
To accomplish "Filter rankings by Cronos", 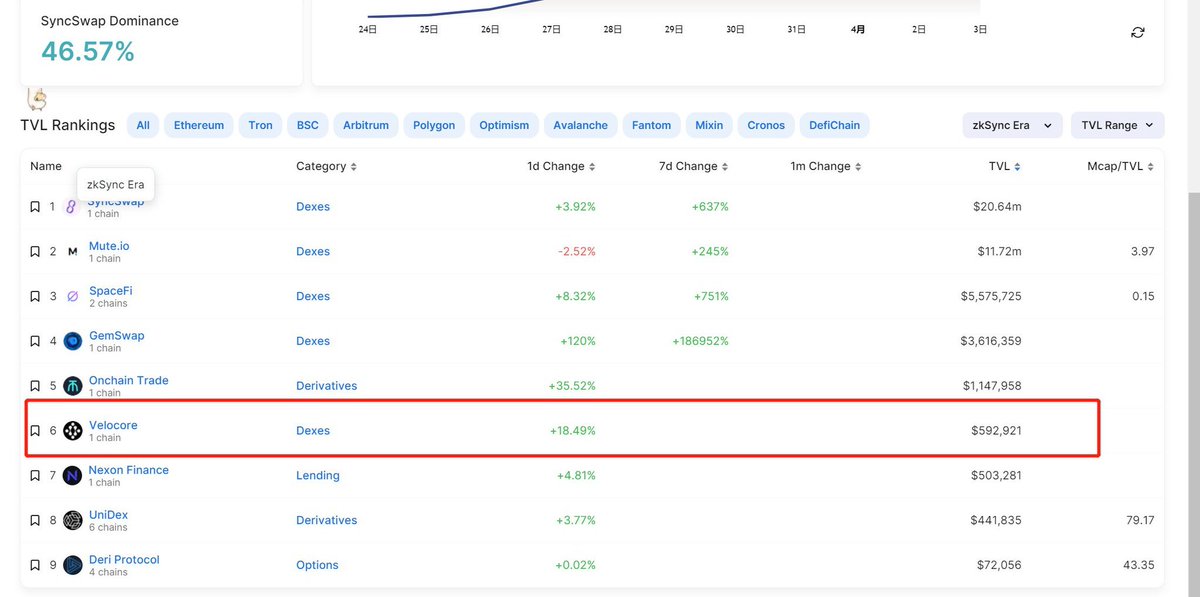I will [x=766, y=125].
